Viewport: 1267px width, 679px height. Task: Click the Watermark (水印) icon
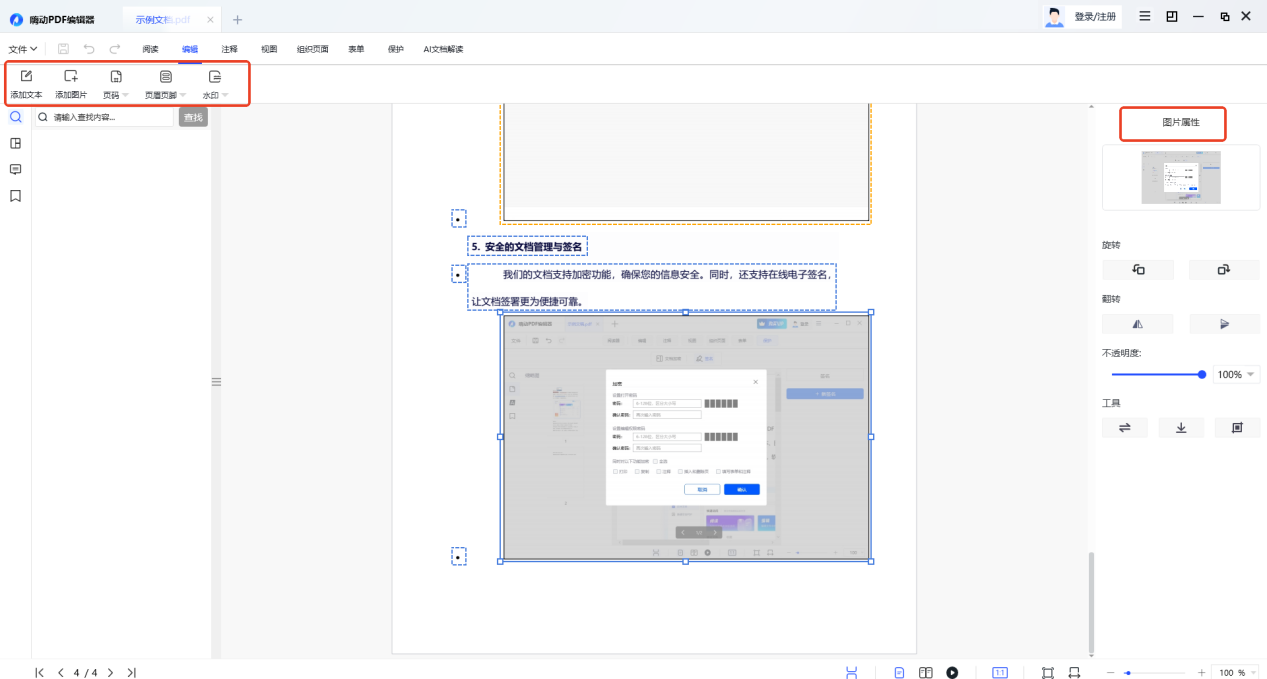point(215,77)
